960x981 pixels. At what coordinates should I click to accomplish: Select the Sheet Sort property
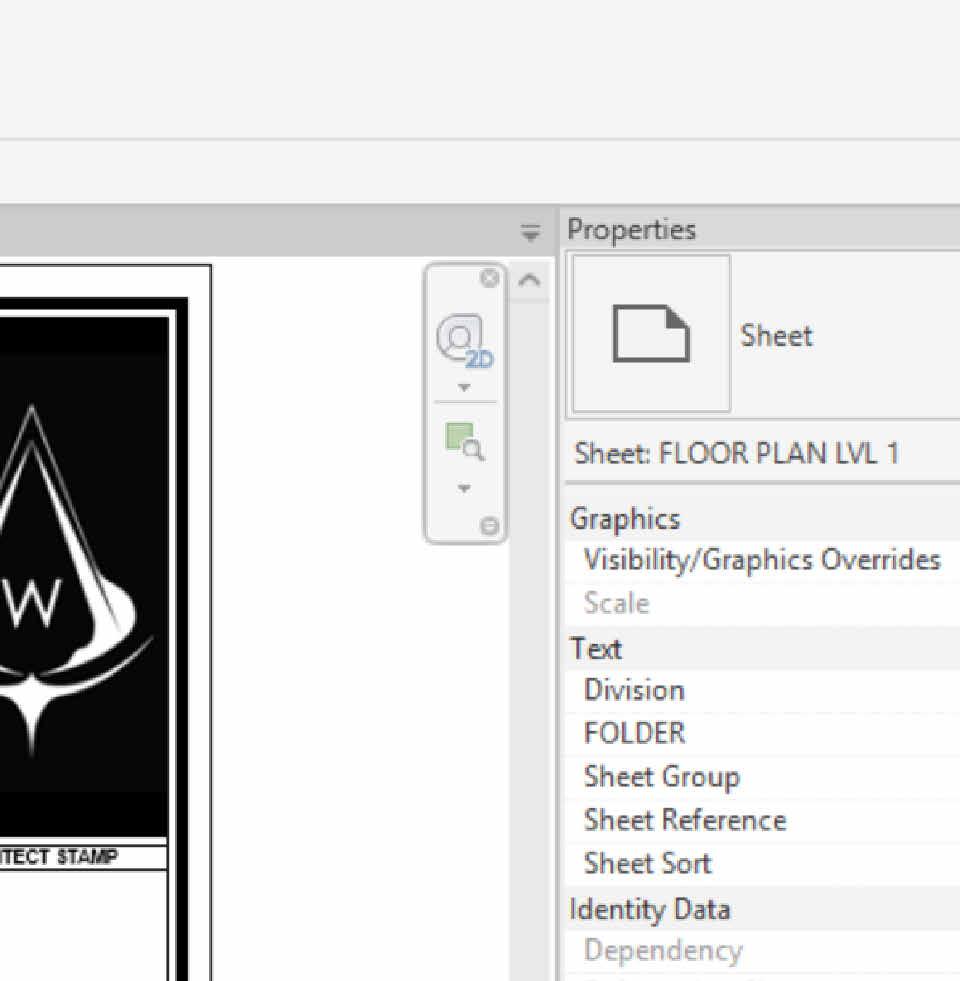tap(762, 863)
